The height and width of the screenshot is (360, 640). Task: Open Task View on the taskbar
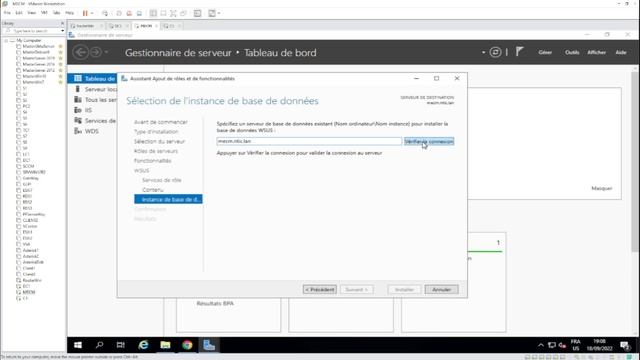click(121, 345)
